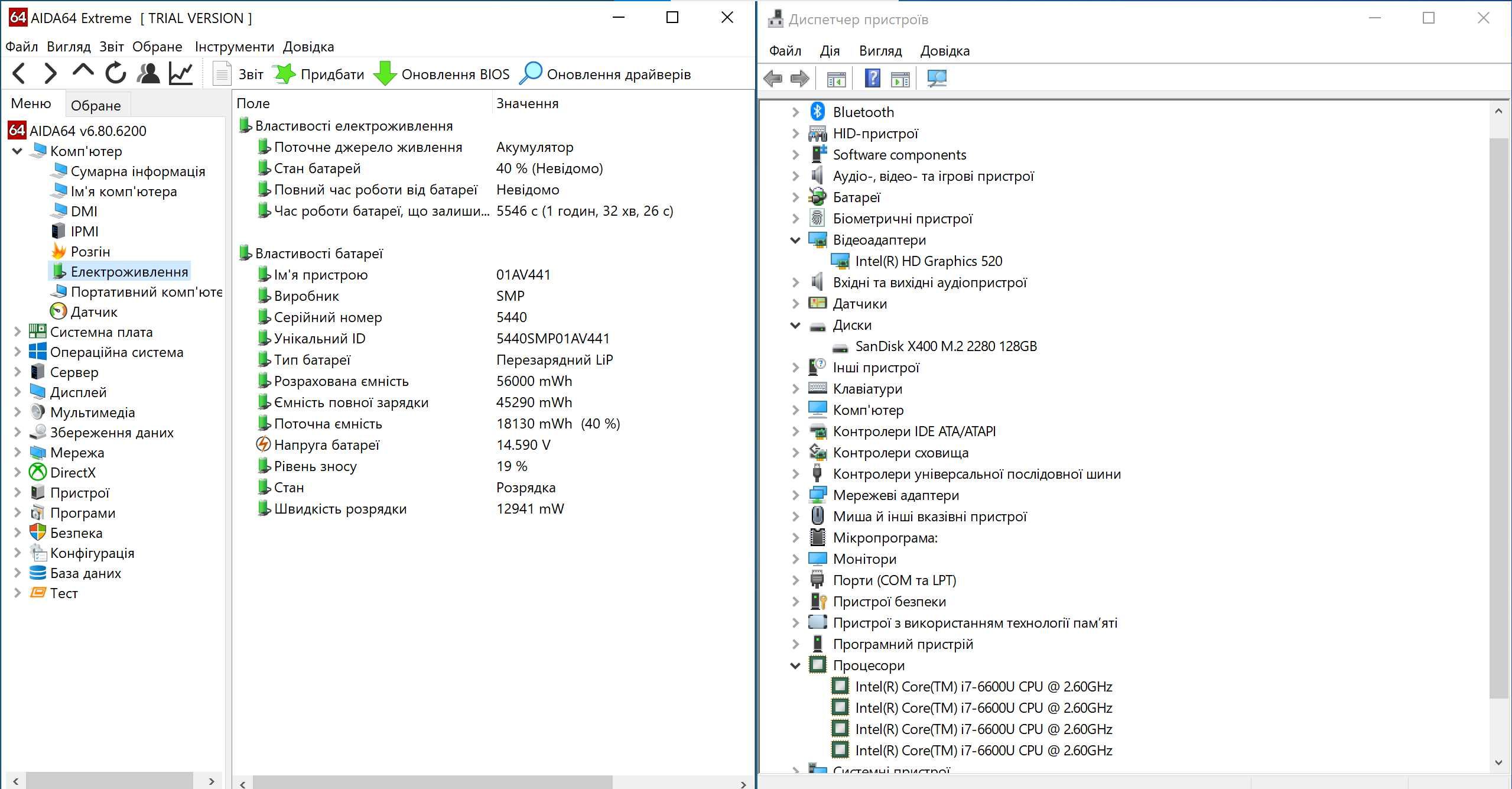Click Device Manager back arrow icon
Viewport: 1512px width, 789px height.
tap(773, 78)
